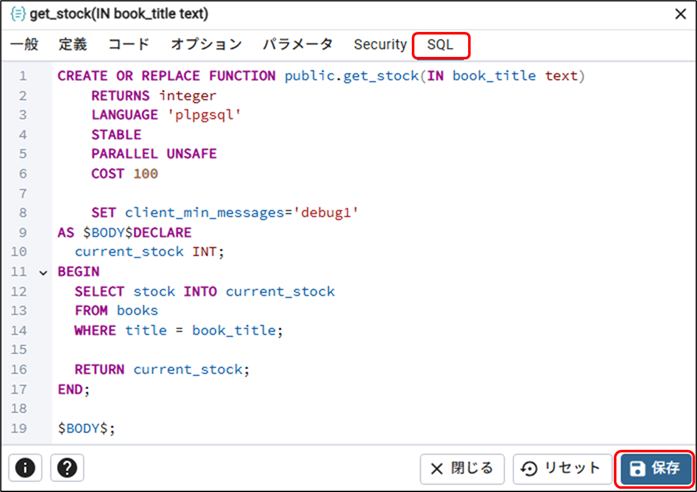Click the reset circular arrow icon
The height and width of the screenshot is (492, 697).
(529, 468)
